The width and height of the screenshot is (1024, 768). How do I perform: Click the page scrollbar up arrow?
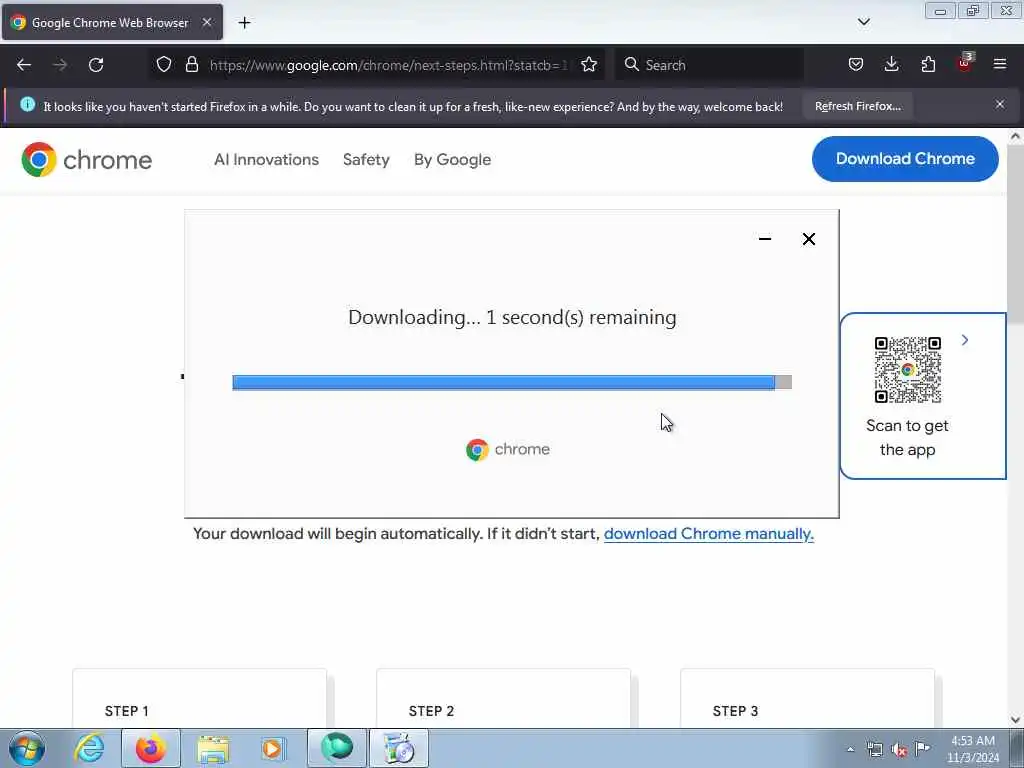[x=1015, y=136]
